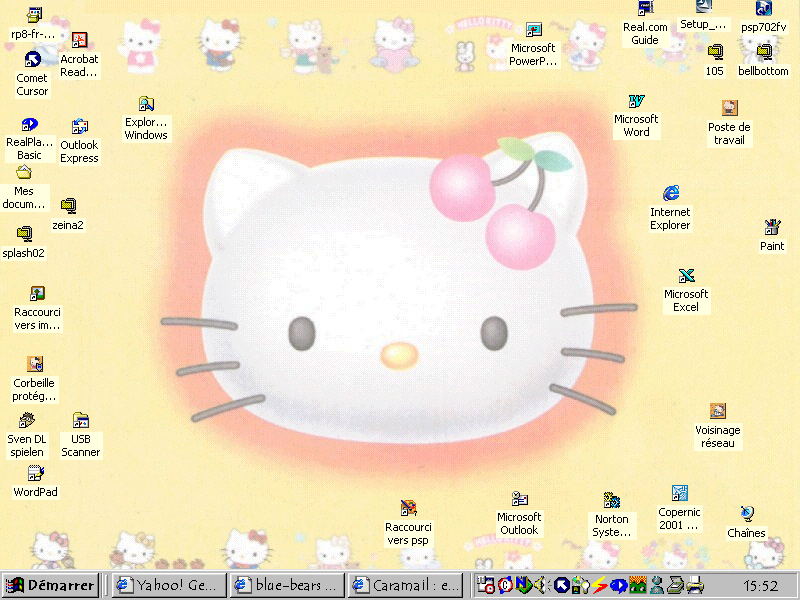Click the red circled C tray icon
Image resolution: width=800 pixels, height=600 pixels.
(505, 585)
